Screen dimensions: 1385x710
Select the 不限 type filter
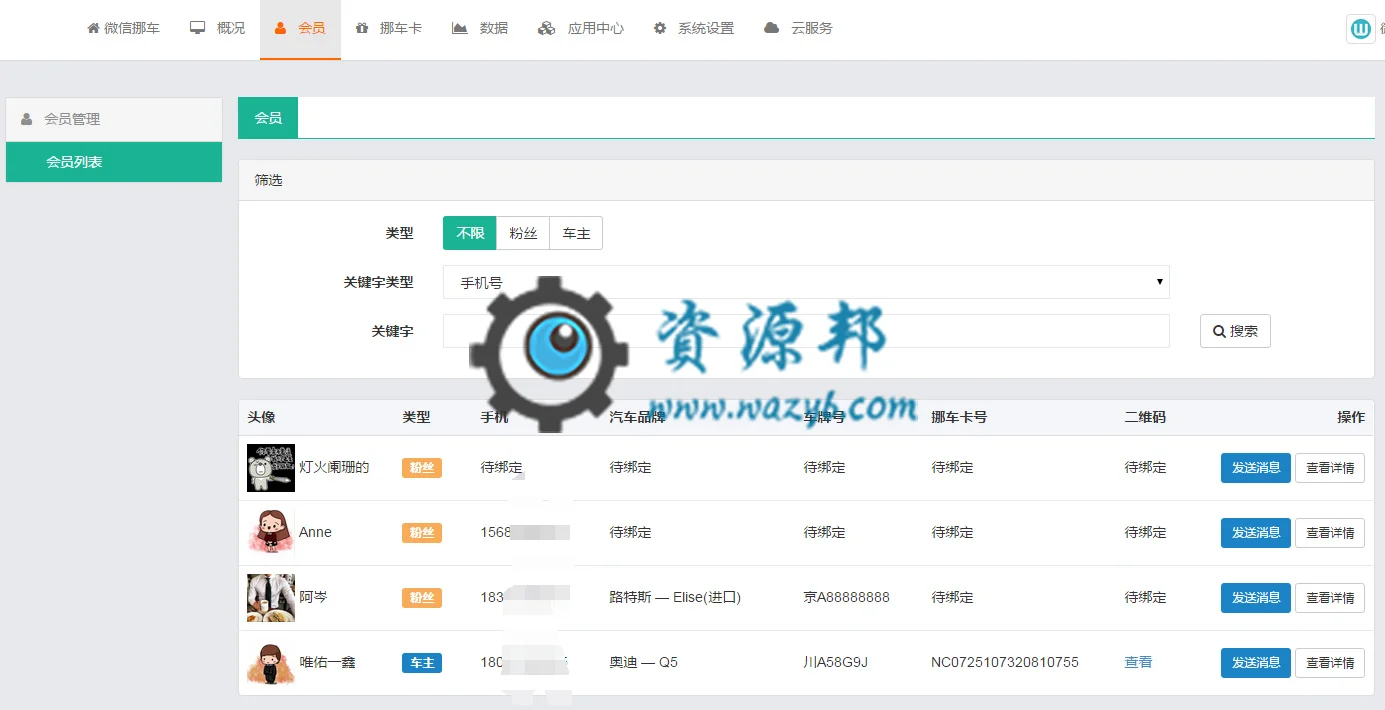tap(470, 233)
